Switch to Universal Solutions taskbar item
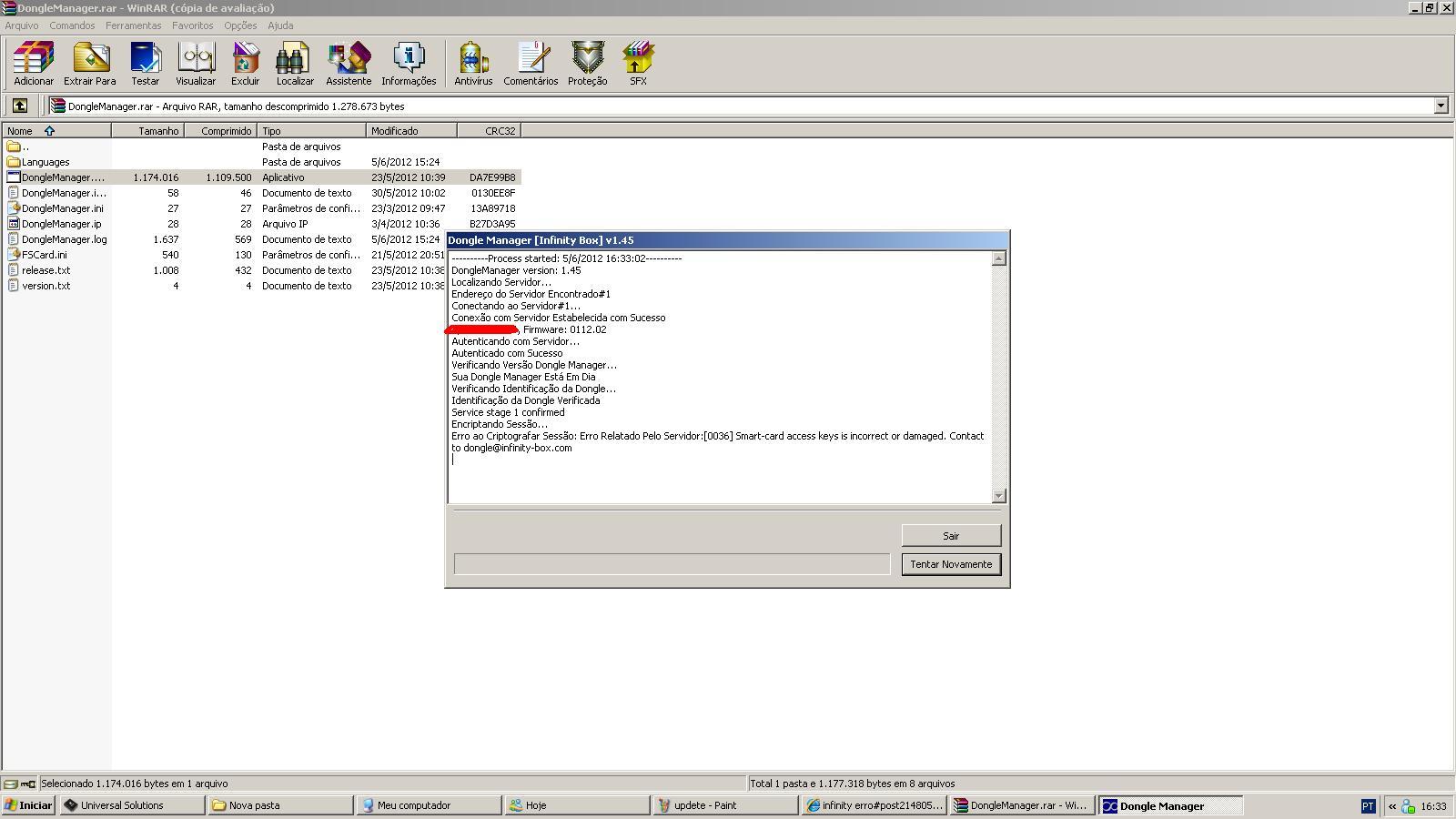 pyautogui.click(x=132, y=805)
